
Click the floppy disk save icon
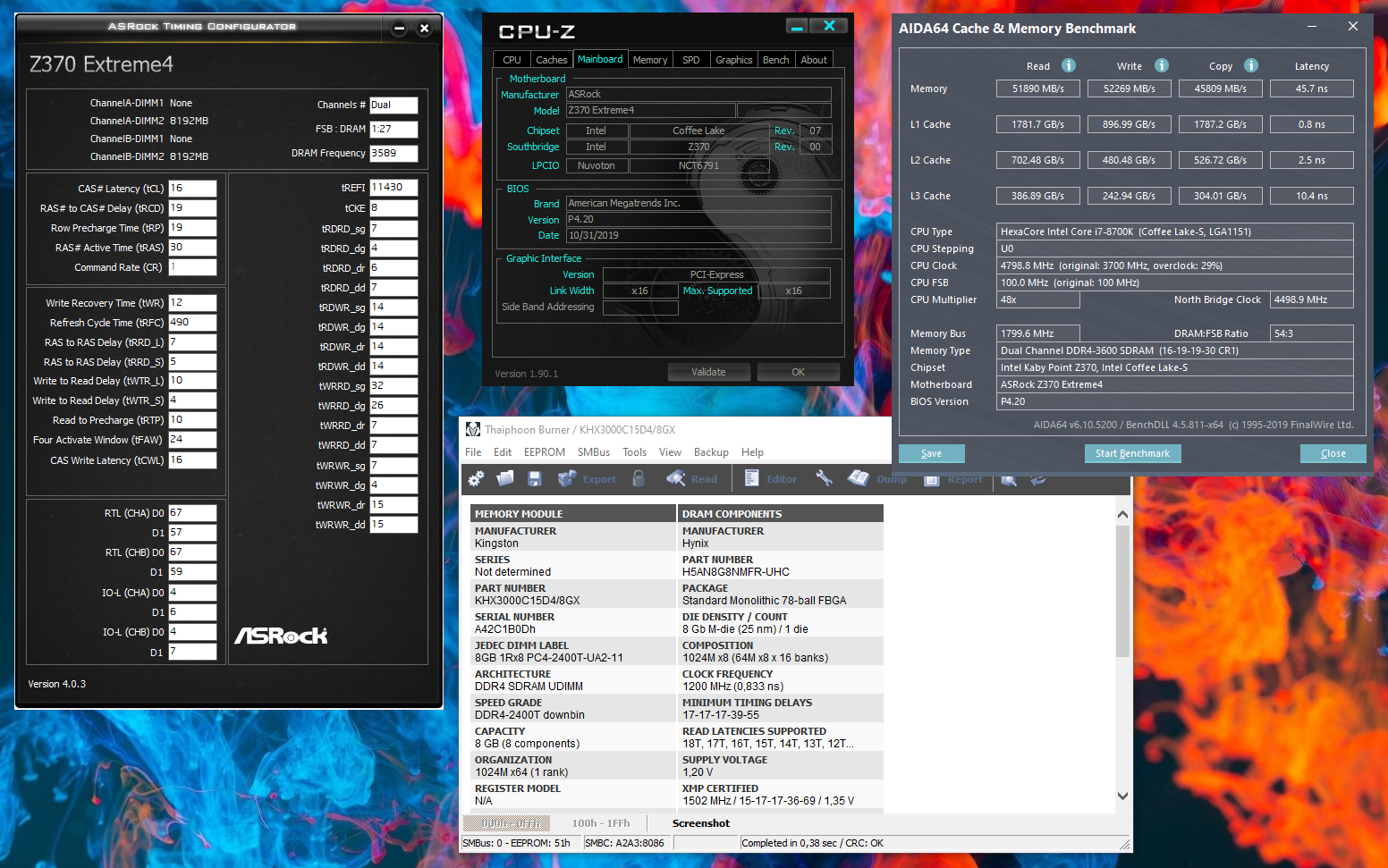pyautogui.click(x=535, y=478)
